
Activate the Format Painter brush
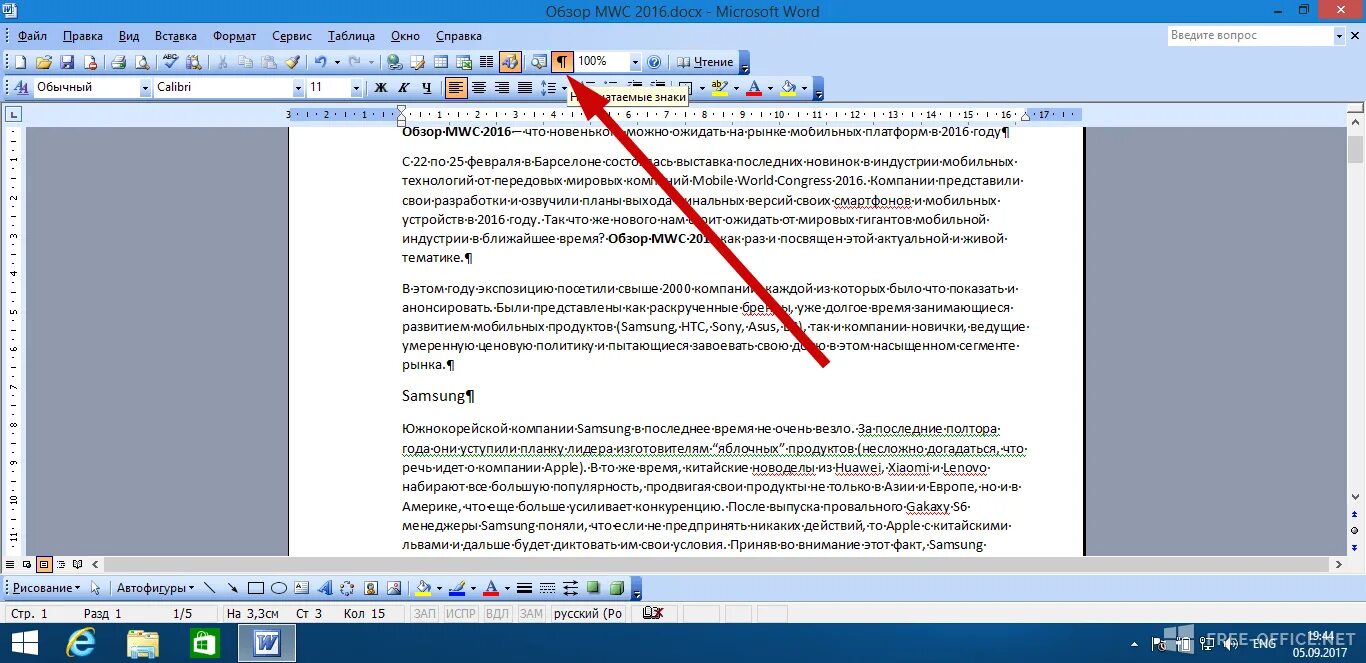(292, 62)
